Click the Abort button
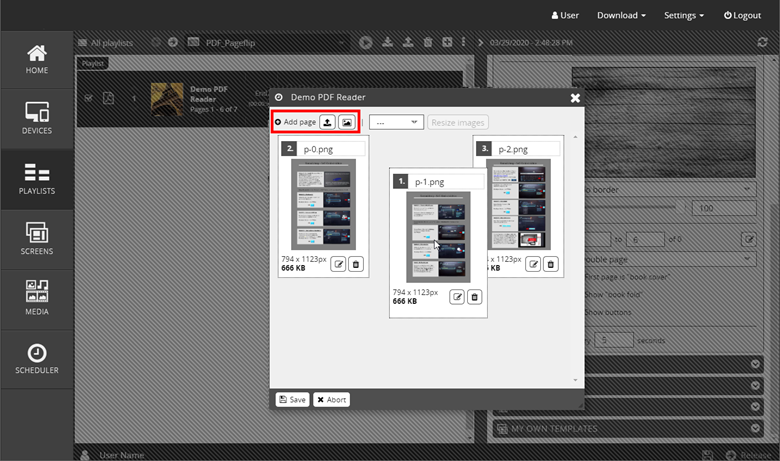The image size is (780, 461). [331, 399]
